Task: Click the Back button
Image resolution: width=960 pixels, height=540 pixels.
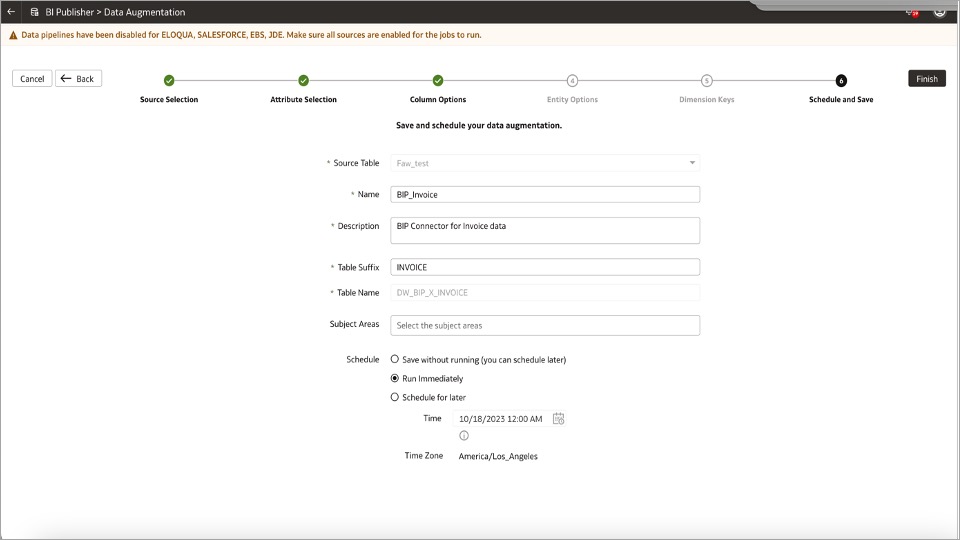Action: (78, 78)
